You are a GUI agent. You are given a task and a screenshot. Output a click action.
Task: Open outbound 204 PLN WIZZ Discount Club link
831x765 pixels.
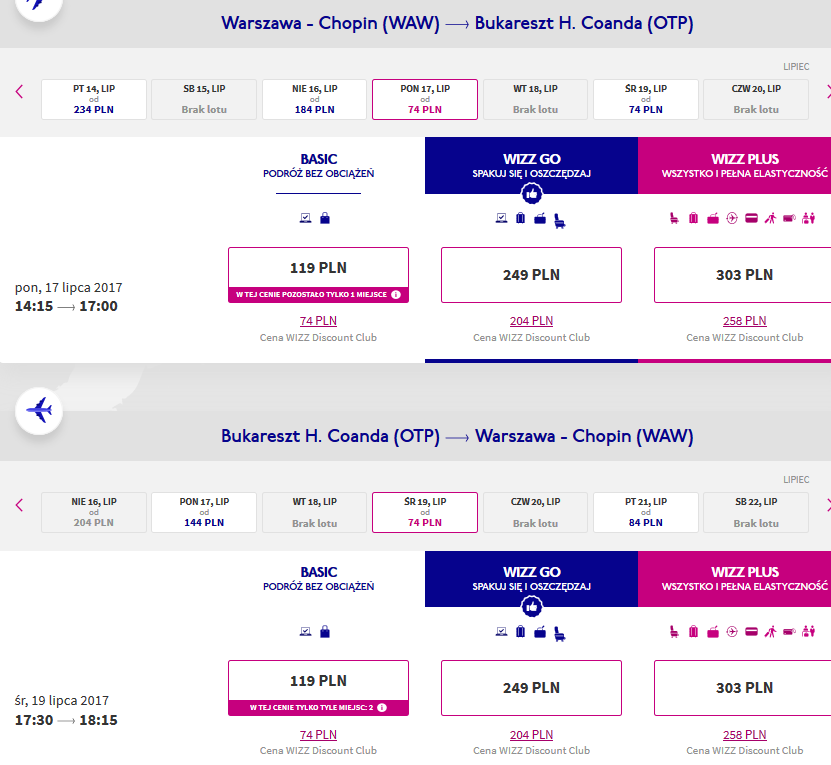coord(532,321)
